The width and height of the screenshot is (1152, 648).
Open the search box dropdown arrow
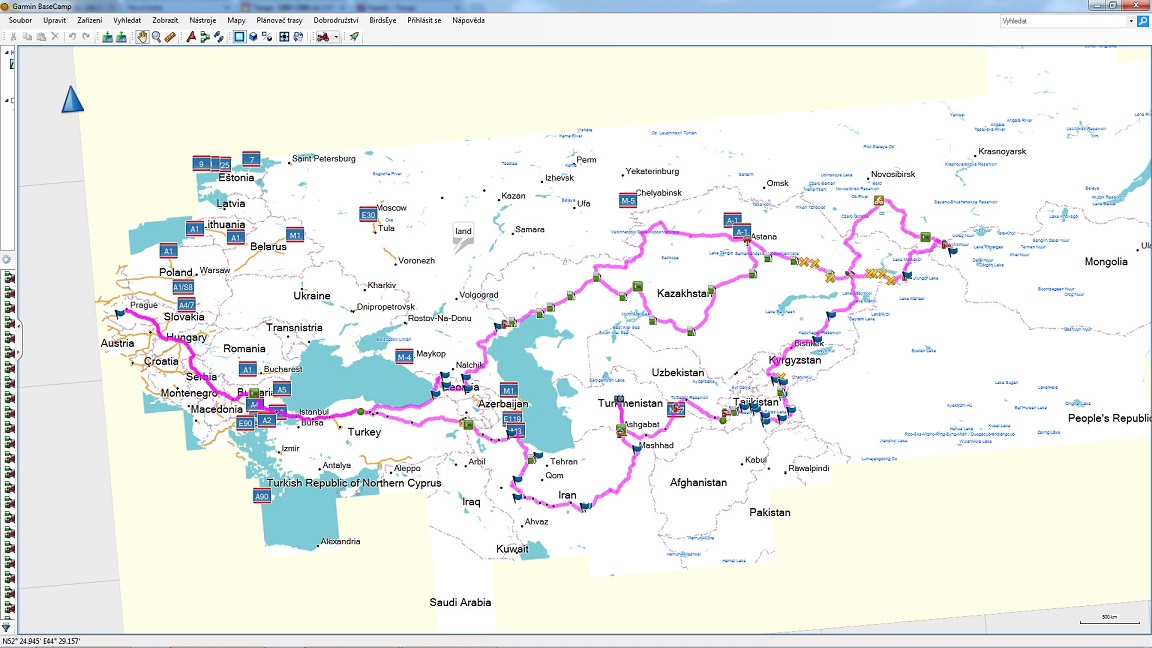1130,20
